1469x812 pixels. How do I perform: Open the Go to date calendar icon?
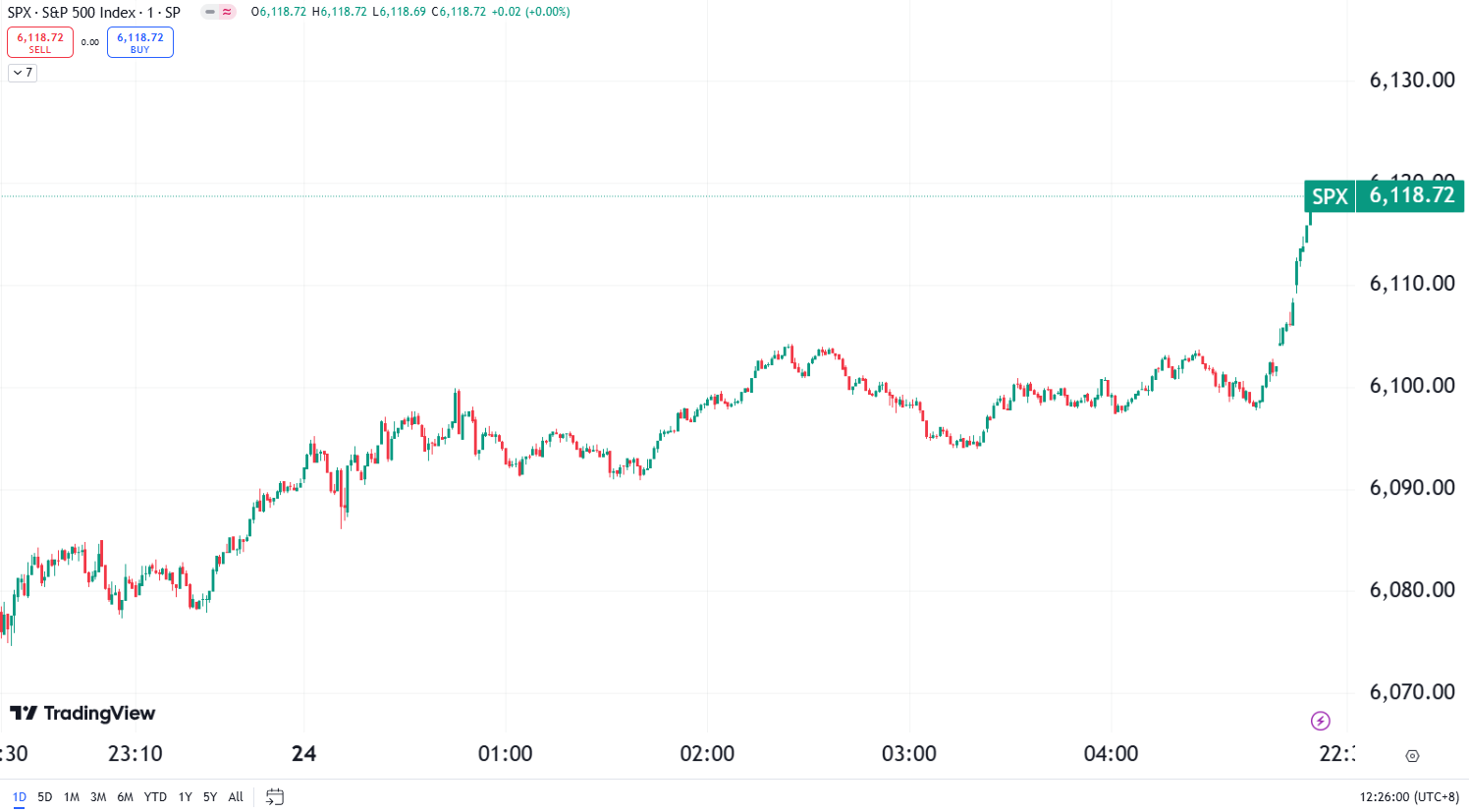pyautogui.click(x=275, y=796)
